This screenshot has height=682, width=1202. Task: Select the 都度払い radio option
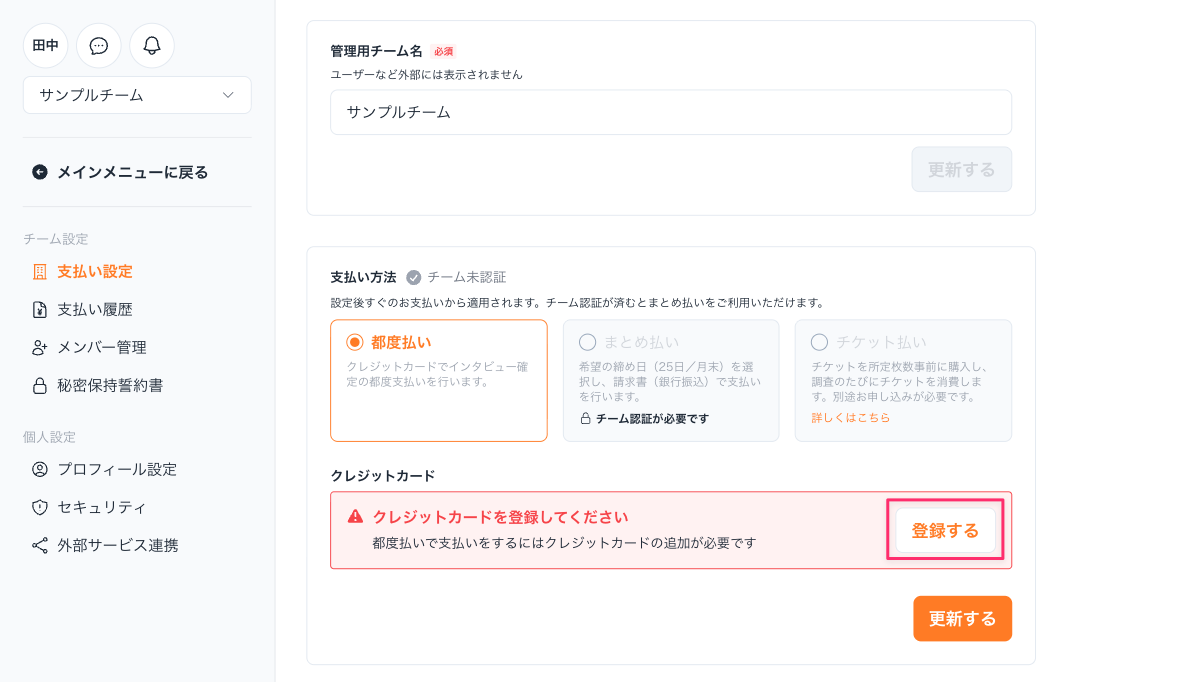355,342
